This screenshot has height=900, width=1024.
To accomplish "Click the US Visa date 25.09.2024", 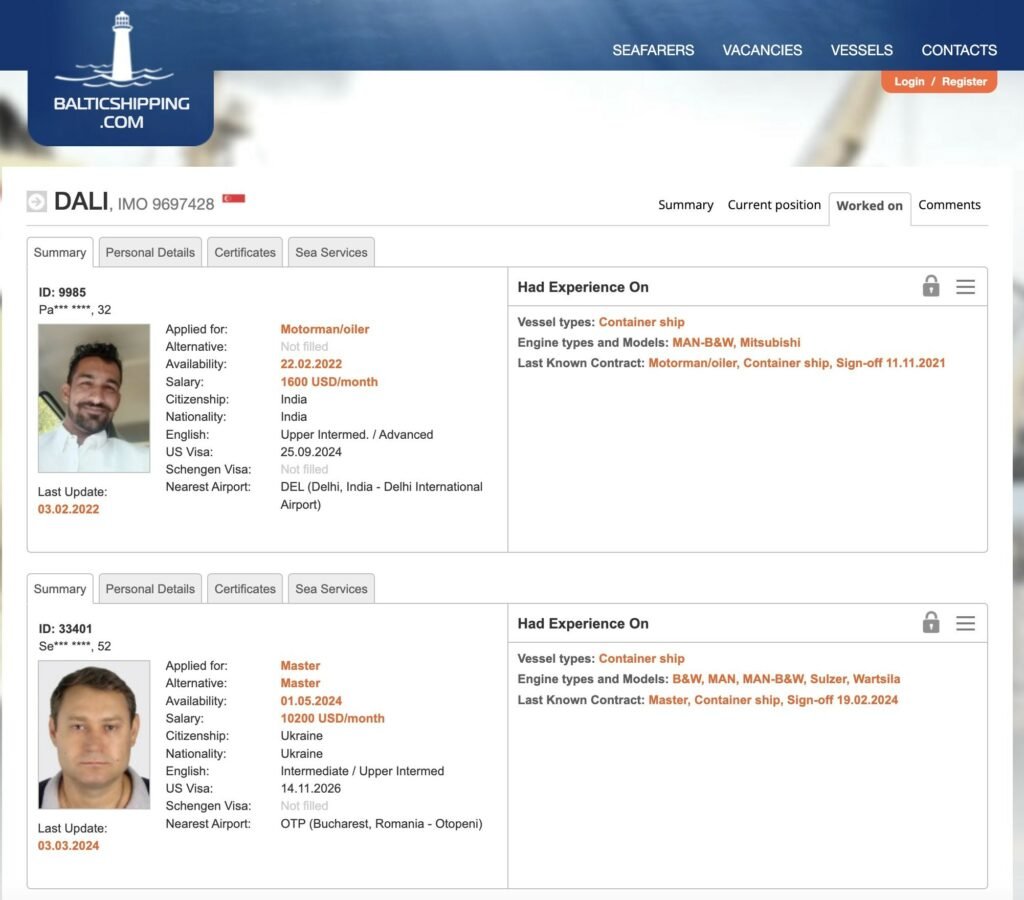I will pyautogui.click(x=311, y=452).
